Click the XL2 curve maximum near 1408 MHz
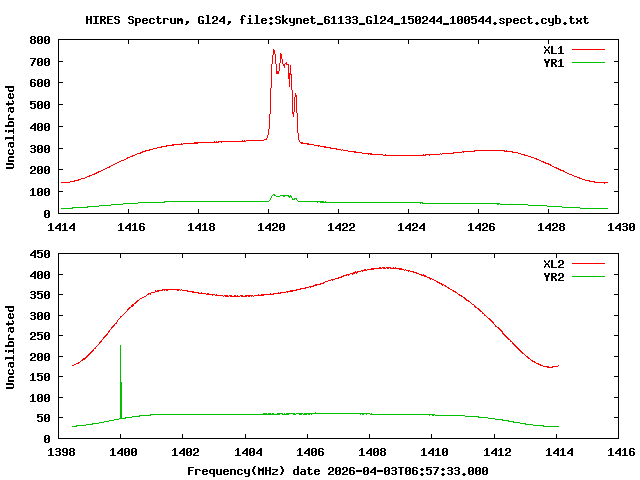This screenshot has height=480, width=640. (385, 268)
